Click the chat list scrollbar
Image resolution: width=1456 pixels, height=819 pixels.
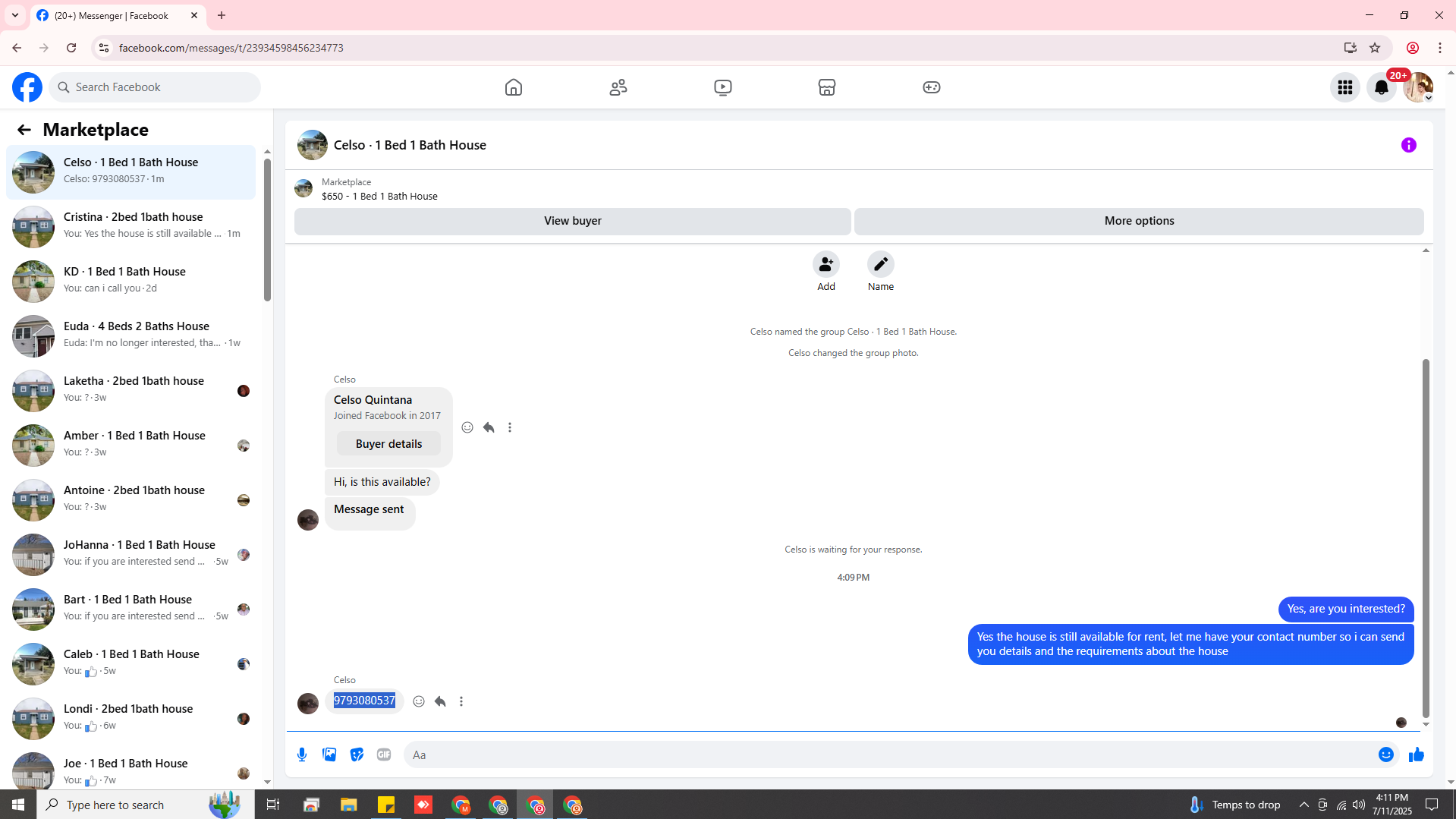click(267, 231)
